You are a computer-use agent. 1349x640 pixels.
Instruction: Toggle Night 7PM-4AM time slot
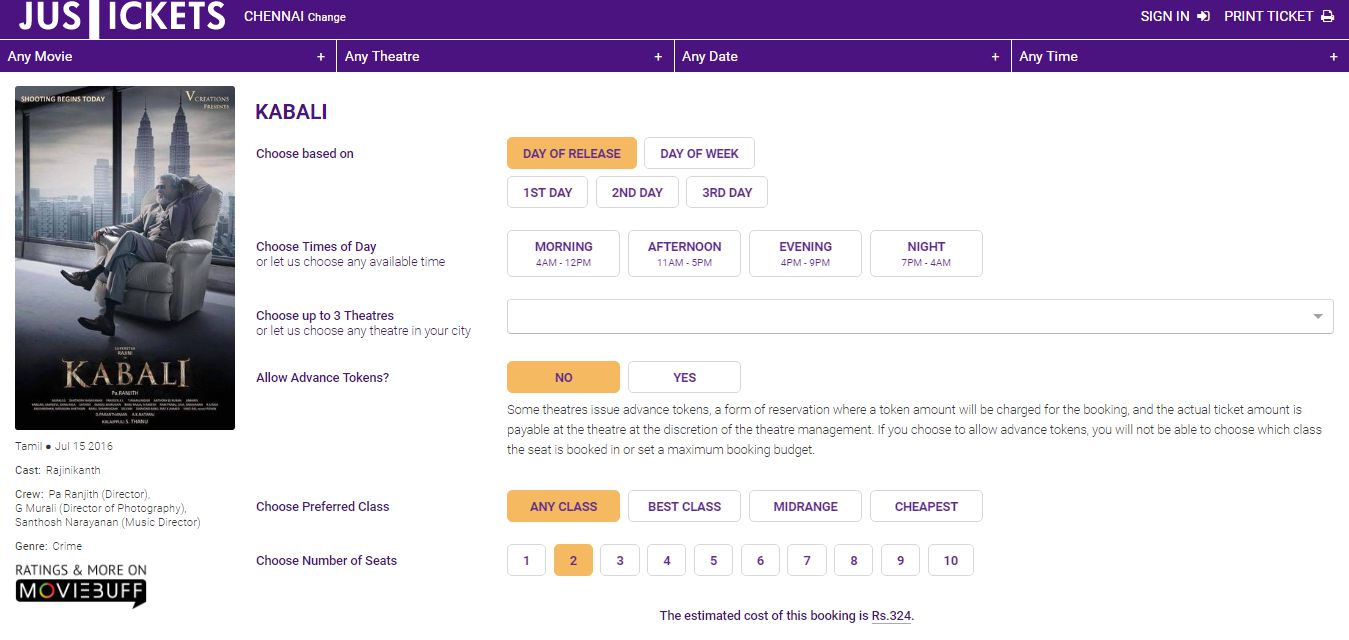click(x=926, y=253)
